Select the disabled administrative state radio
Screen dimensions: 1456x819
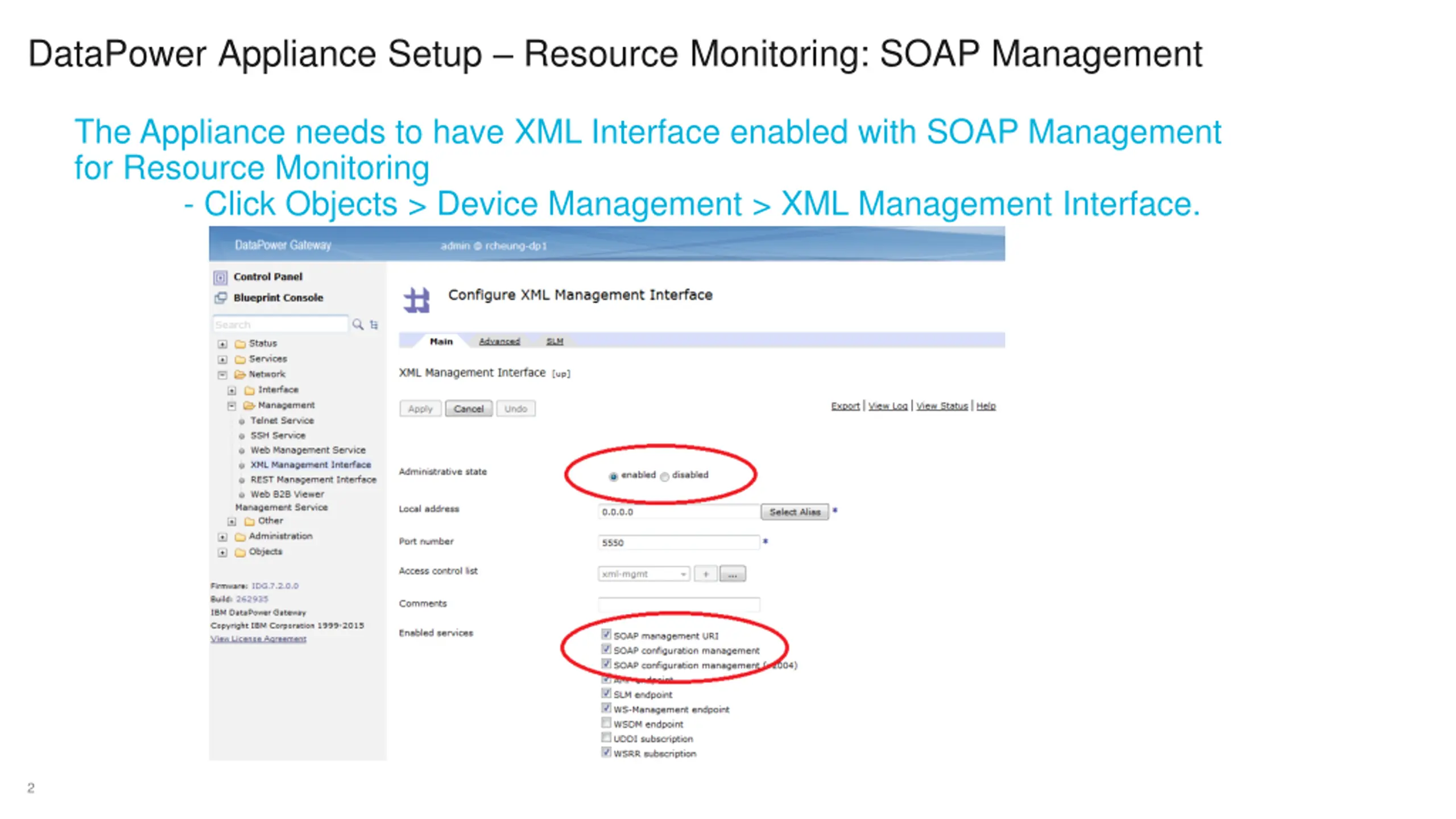tap(664, 477)
